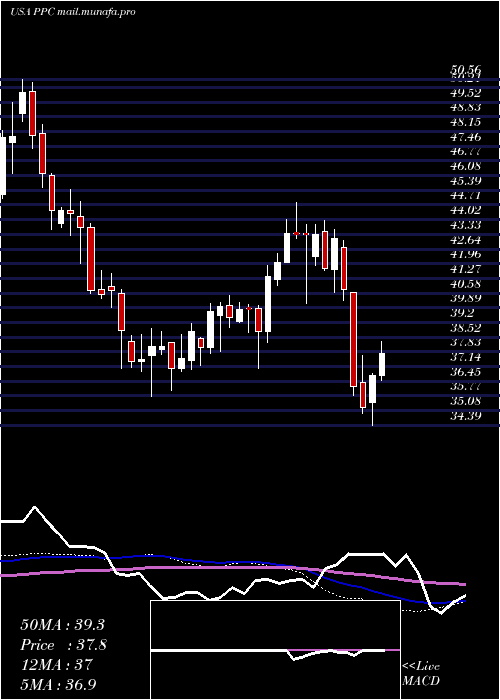Select the 41.27 price axis label

(x=466, y=269)
